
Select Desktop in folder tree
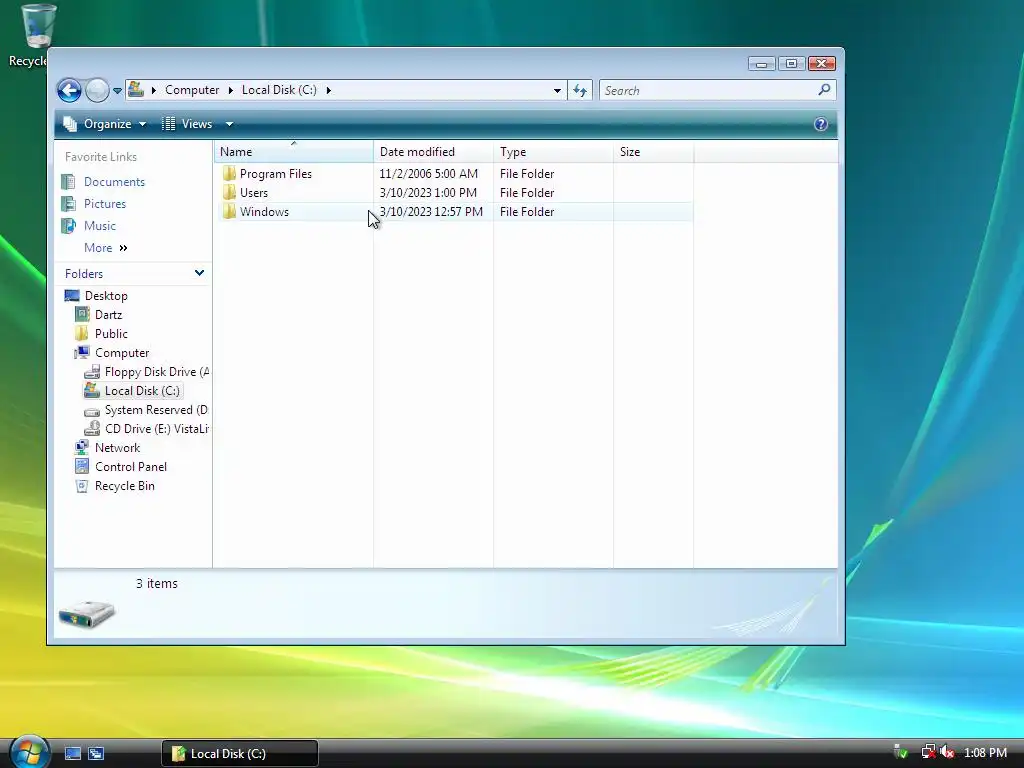tap(106, 296)
